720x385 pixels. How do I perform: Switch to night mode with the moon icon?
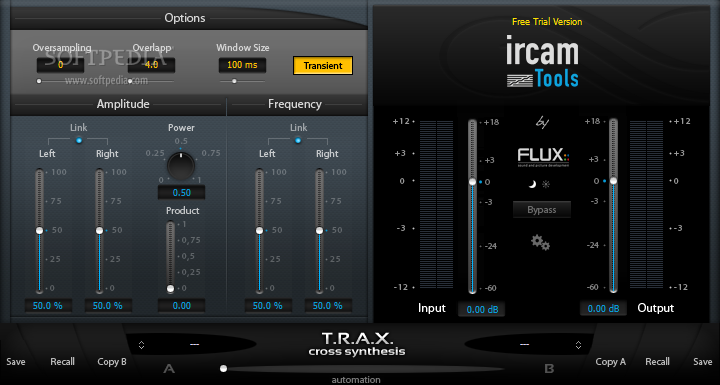[532, 185]
